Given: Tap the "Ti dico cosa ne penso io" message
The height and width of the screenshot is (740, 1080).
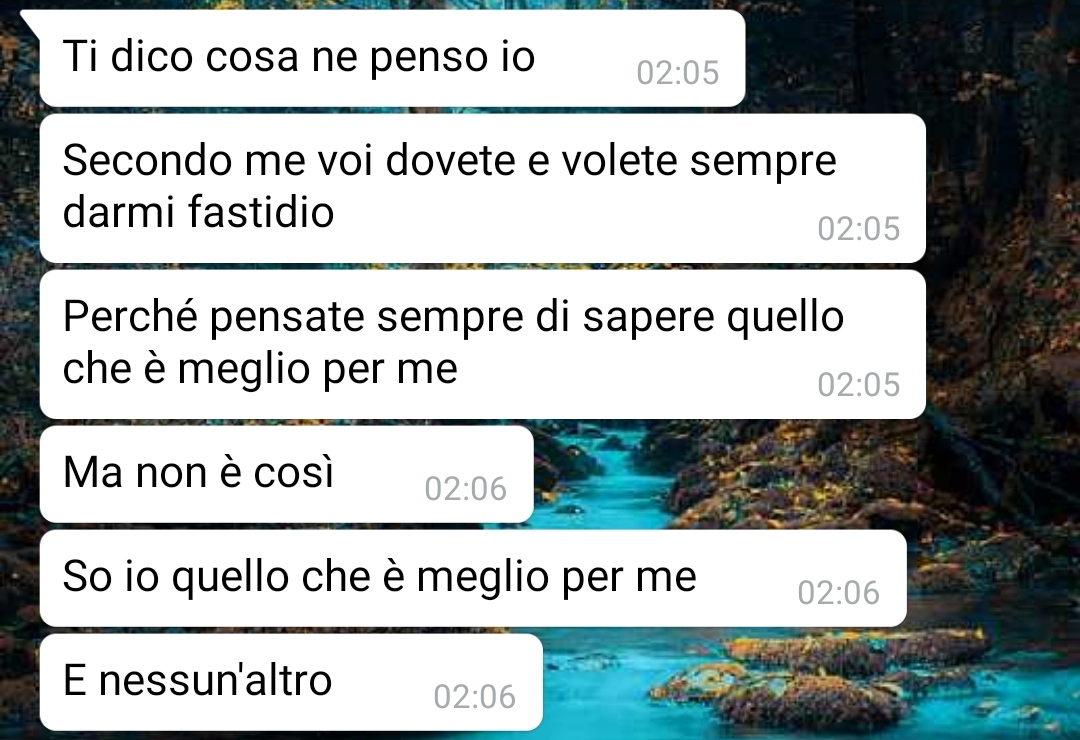Looking at the screenshot, I should 393,59.
